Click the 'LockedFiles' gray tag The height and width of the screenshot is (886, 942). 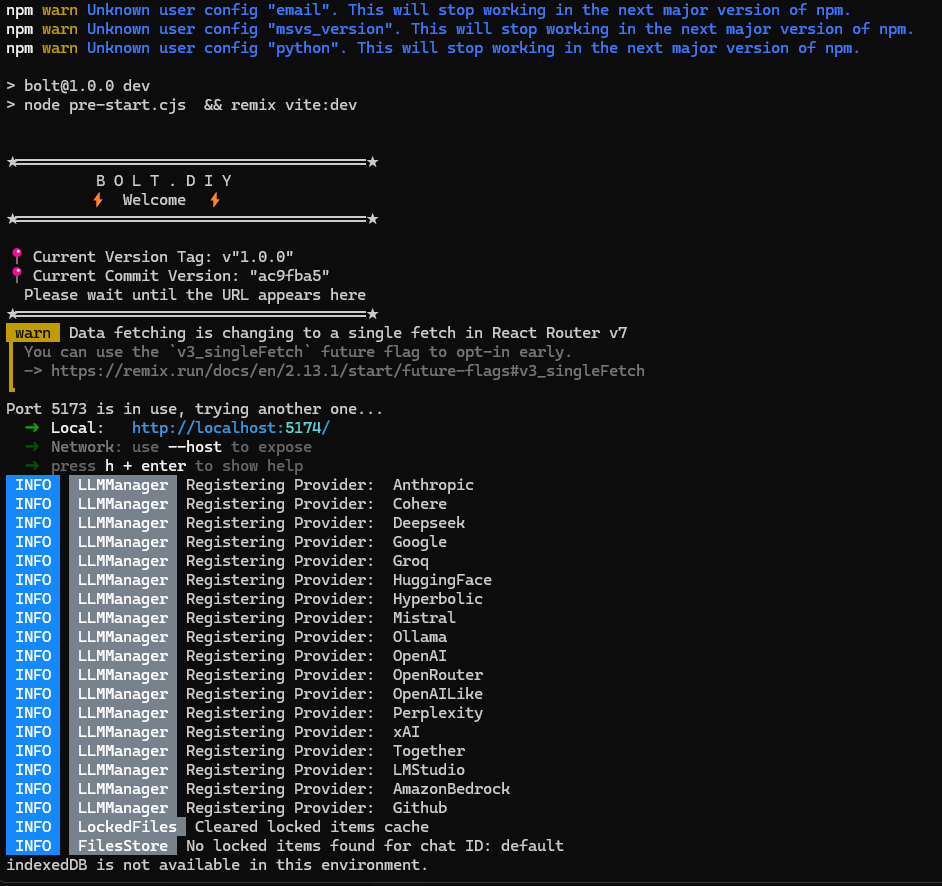127,827
